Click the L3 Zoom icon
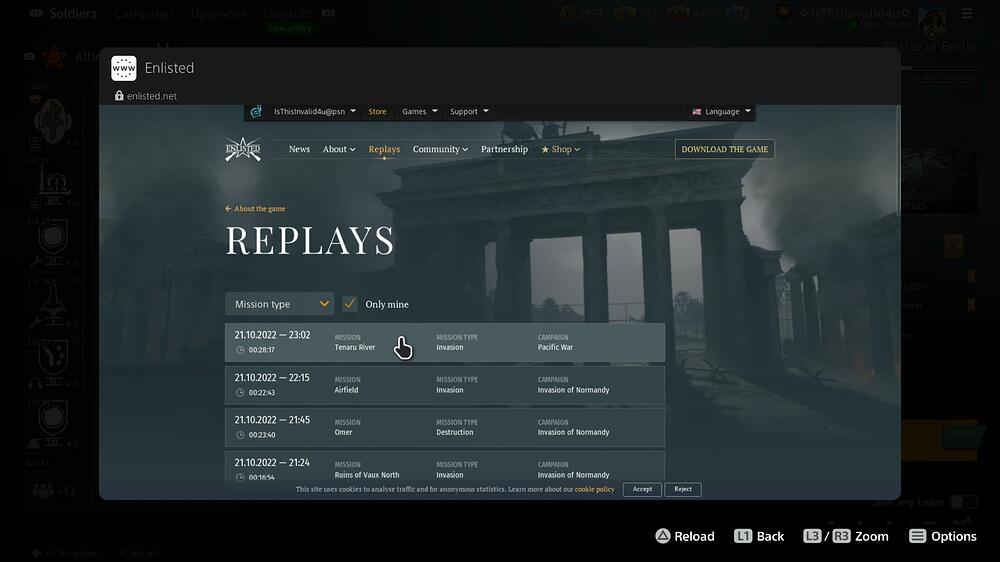The image size is (1000, 562). click(812, 536)
